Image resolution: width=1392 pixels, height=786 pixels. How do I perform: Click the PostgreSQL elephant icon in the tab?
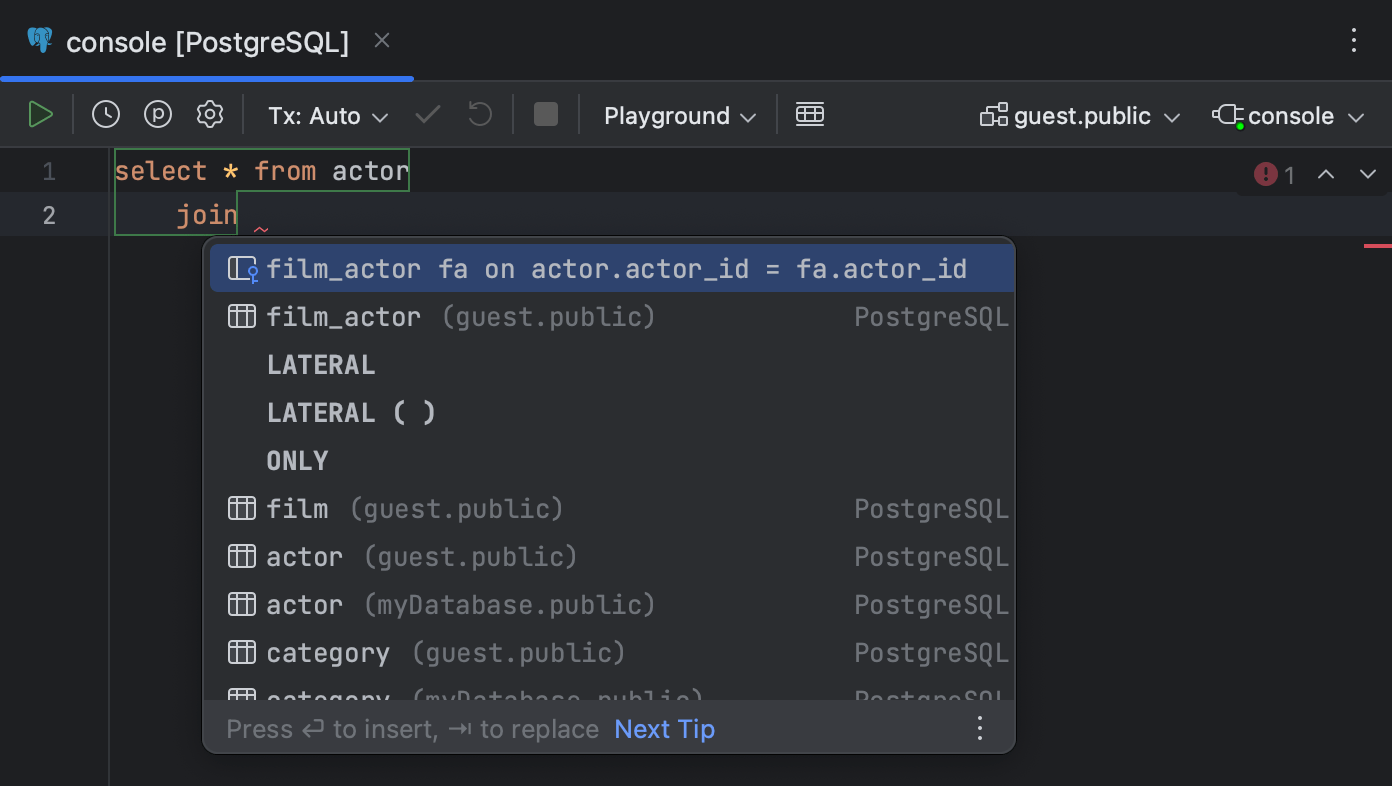[39, 40]
